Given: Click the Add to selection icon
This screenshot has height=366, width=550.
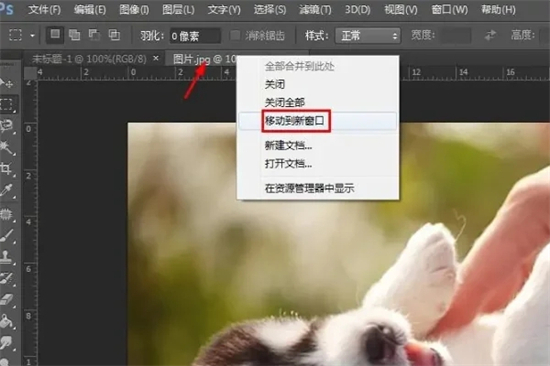Looking at the screenshot, I should point(74,35).
